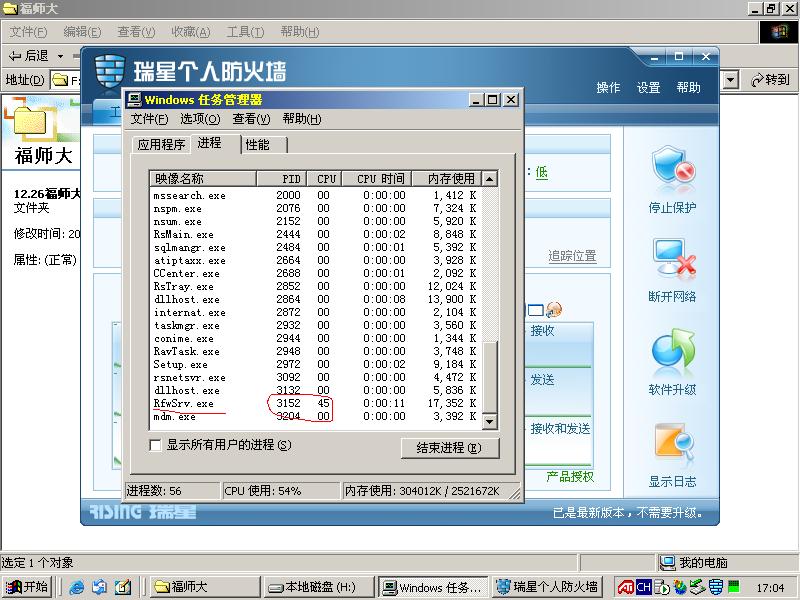Click the CH input language indicator

pyautogui.click(x=643, y=587)
